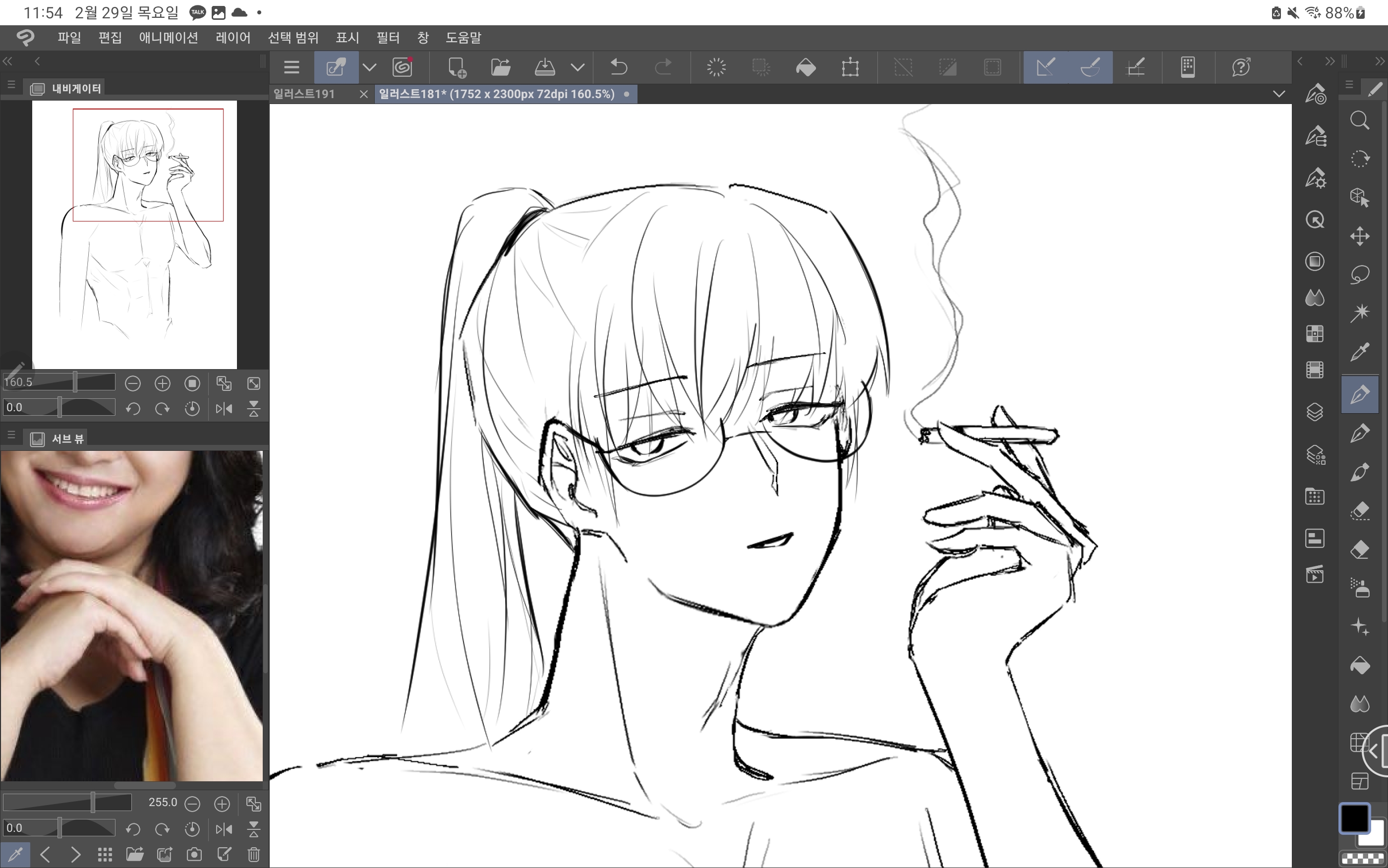Click the Navigator zoom slider

point(58,382)
